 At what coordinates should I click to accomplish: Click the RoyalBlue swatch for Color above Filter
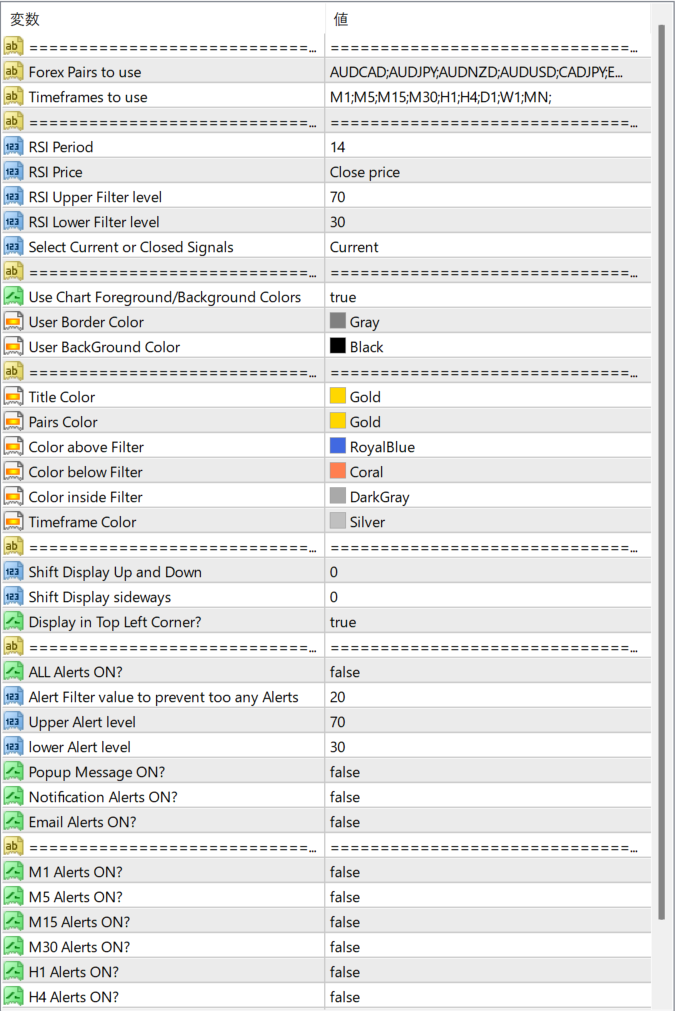(x=338, y=446)
